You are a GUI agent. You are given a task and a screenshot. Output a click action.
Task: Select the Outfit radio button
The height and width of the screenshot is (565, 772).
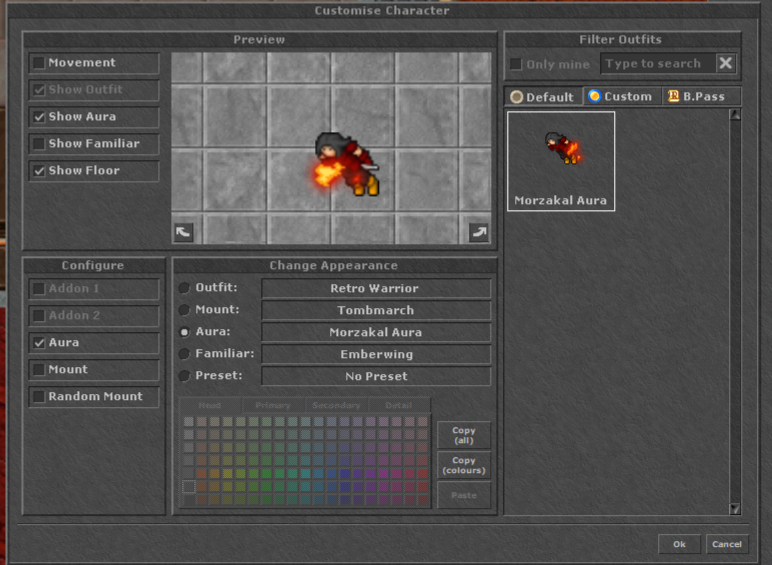[184, 288]
